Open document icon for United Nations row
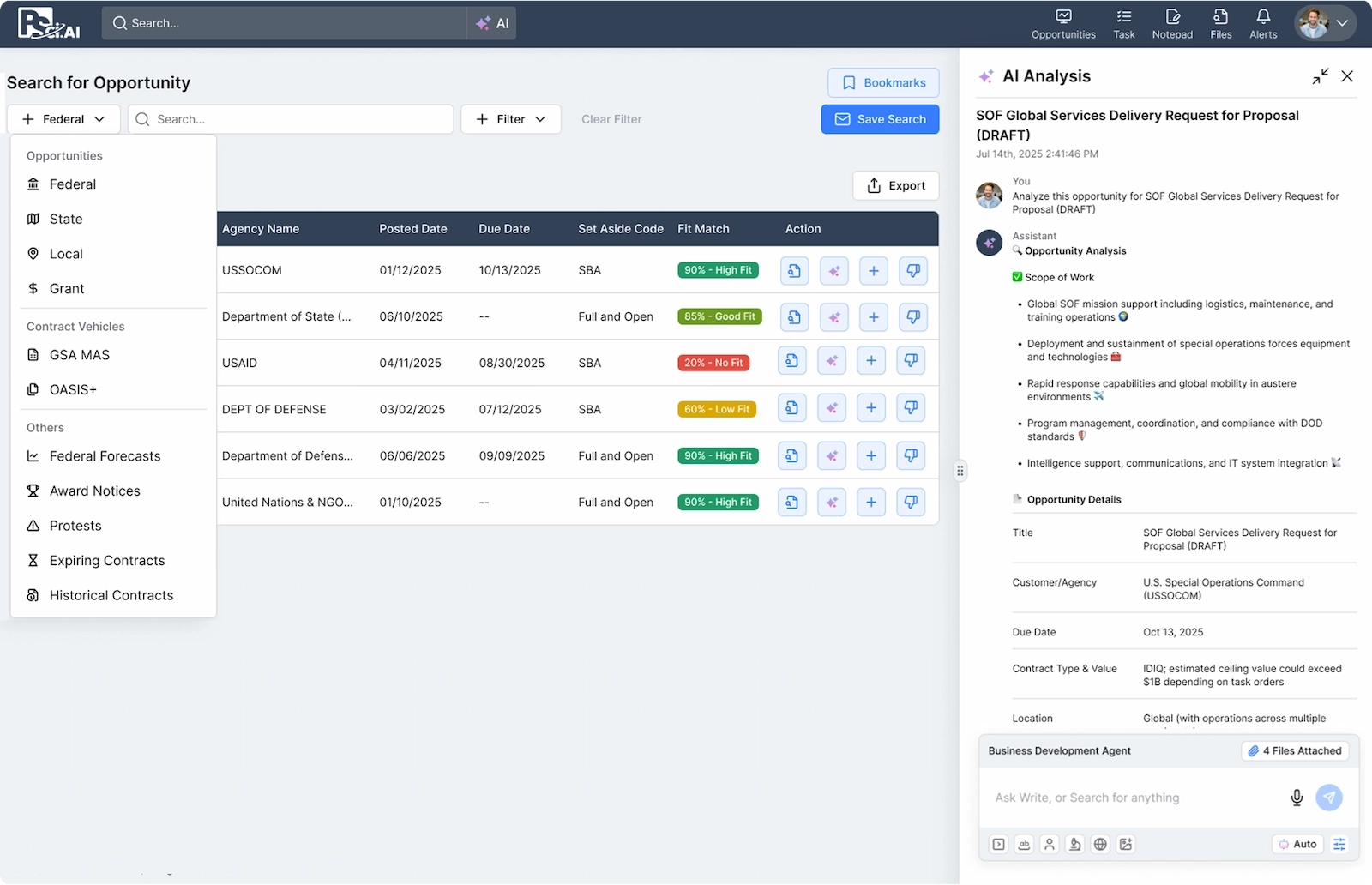This screenshot has width=1372, height=885. [x=792, y=502]
